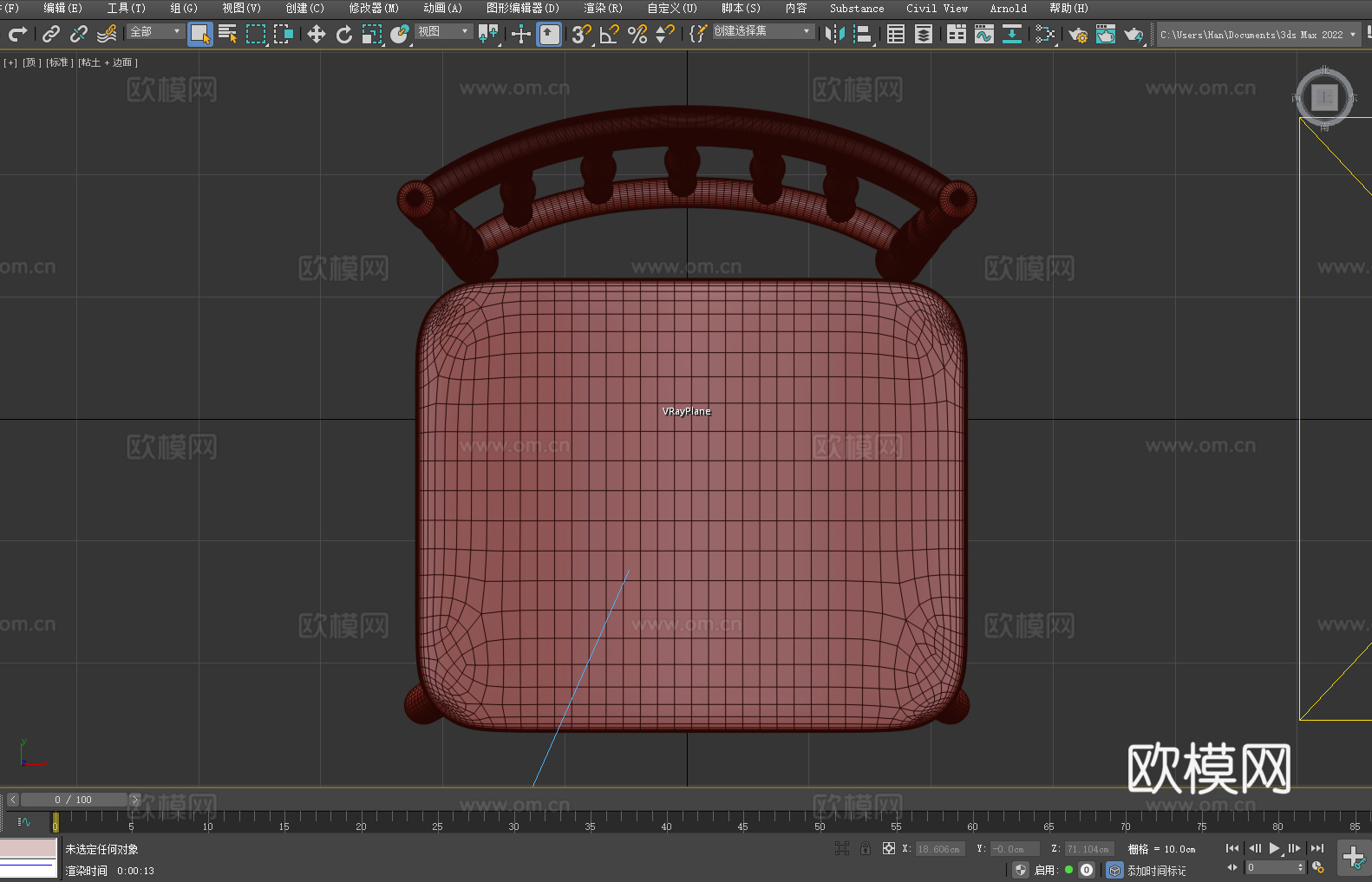The height and width of the screenshot is (882, 1372).
Task: Activate the Unlink Selection tool
Action: 79,34
